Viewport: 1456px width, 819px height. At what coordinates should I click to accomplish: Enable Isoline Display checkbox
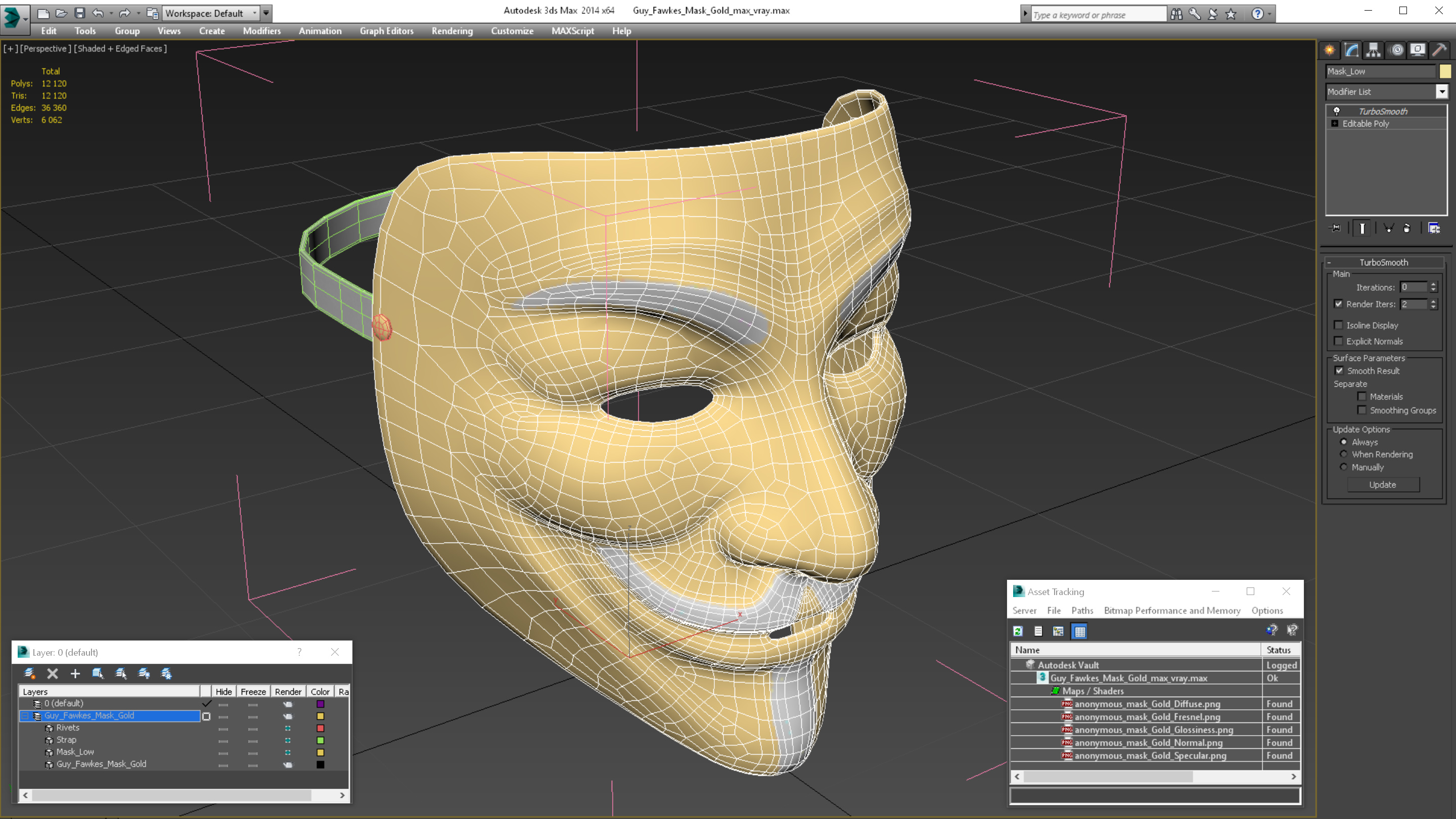[x=1338, y=325]
